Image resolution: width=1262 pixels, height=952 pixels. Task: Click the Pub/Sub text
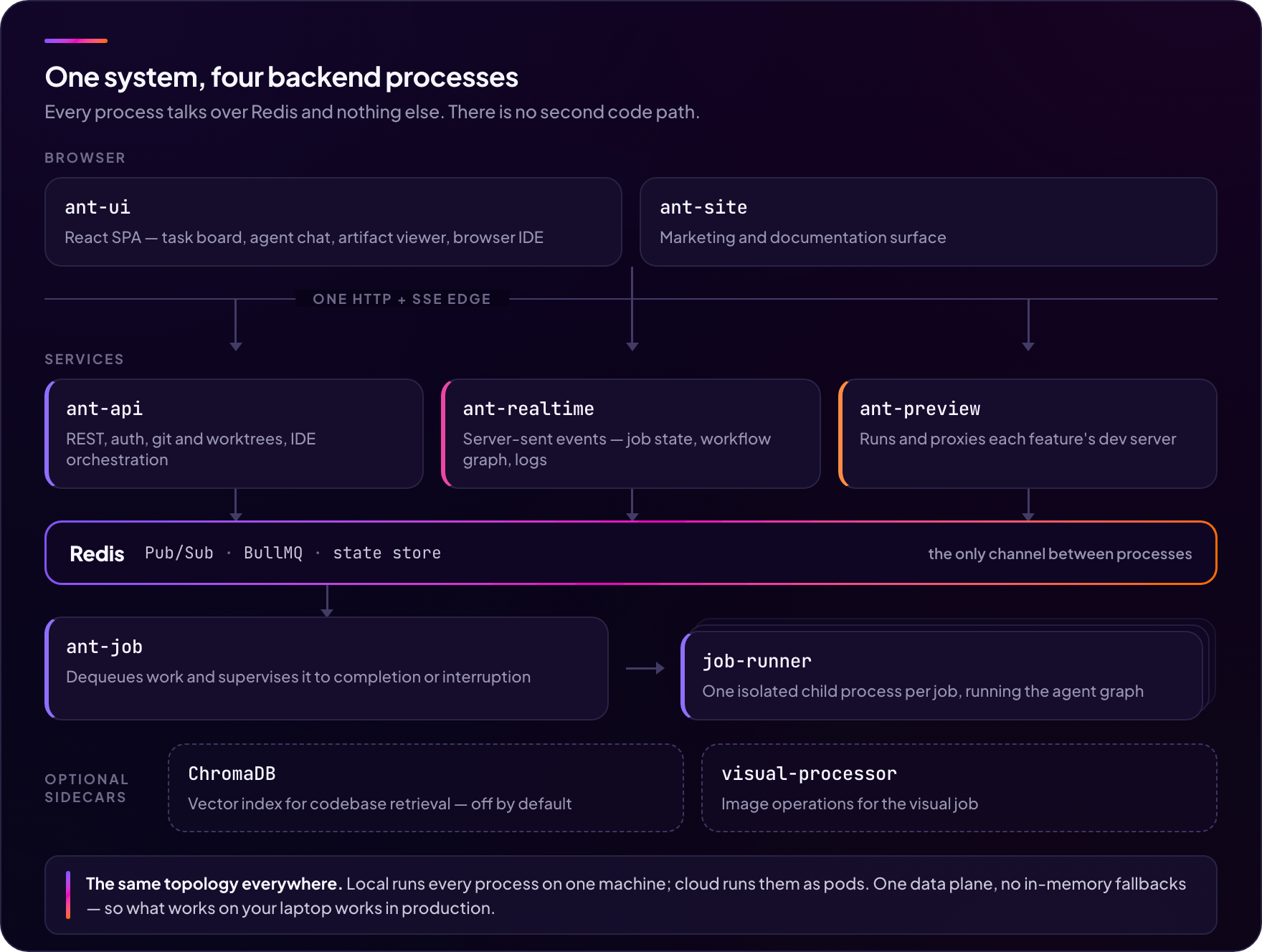179,553
